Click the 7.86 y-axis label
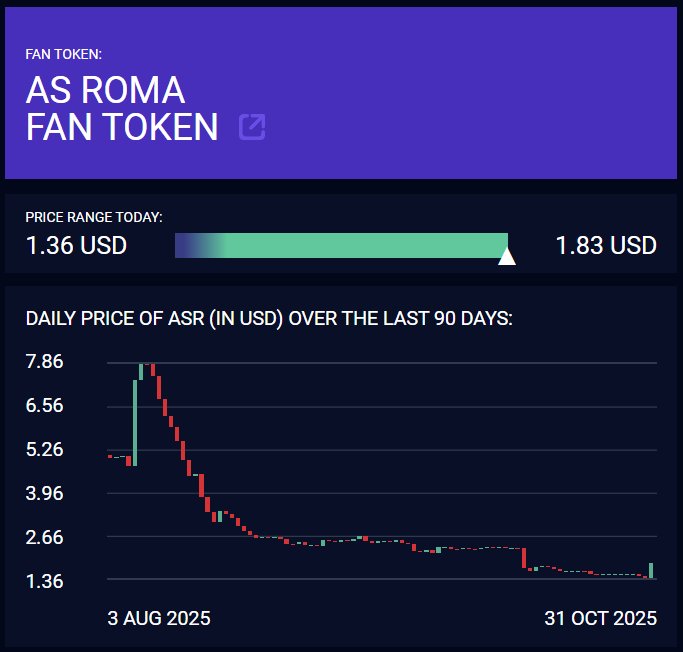 pos(44,362)
